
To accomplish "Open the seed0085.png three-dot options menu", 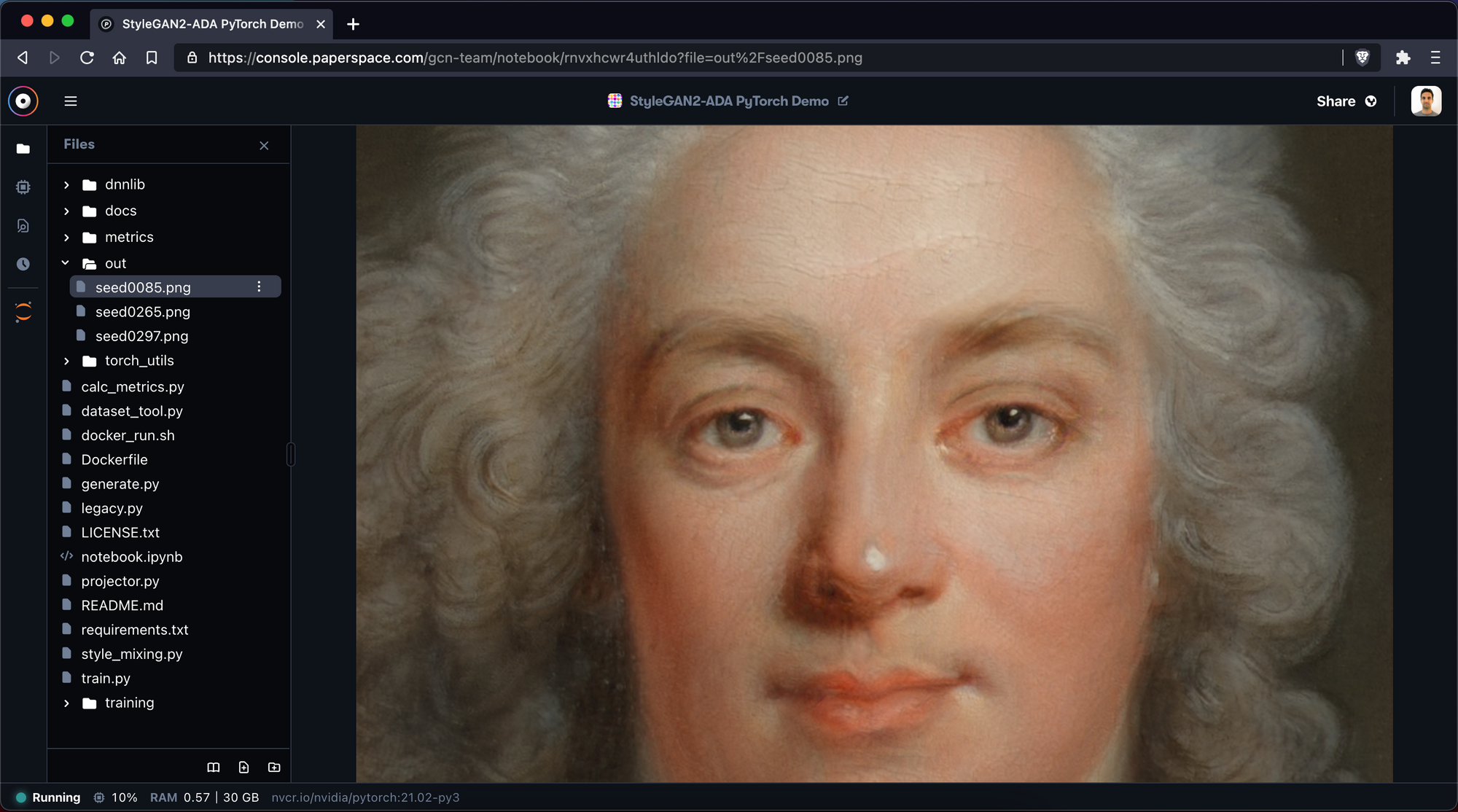I will (x=259, y=287).
